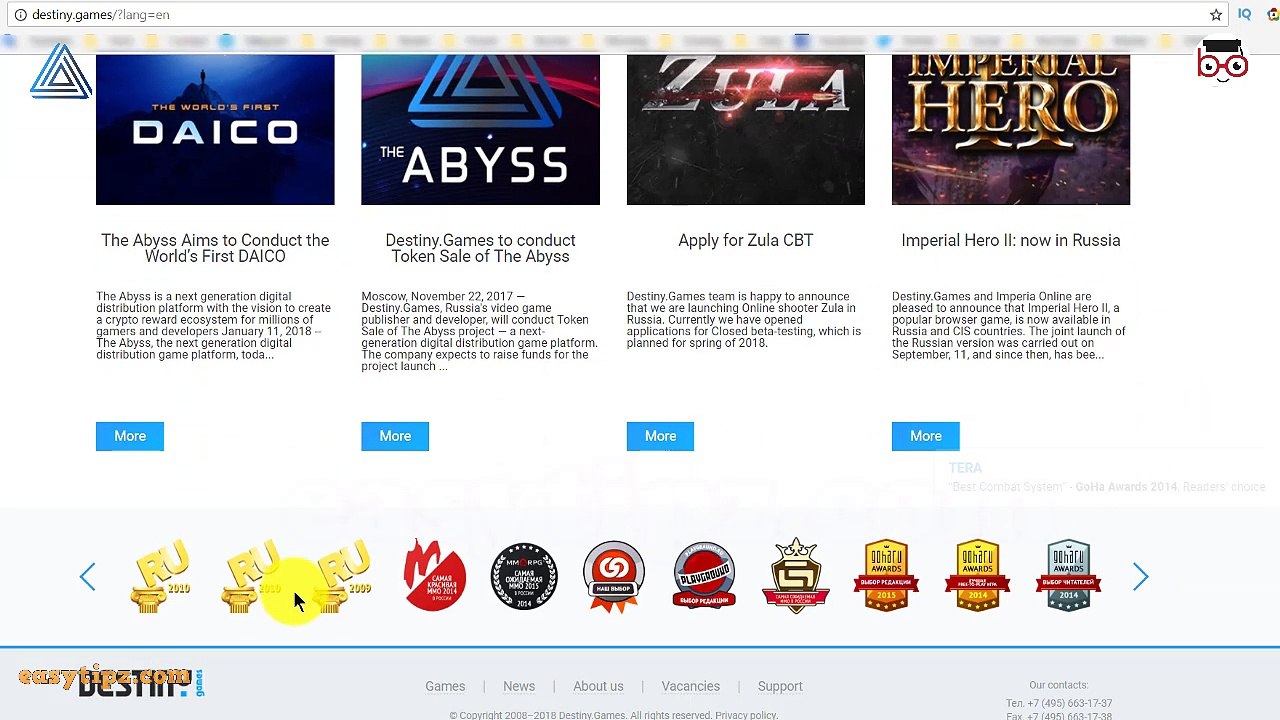Bookmark this page with the star icon
Viewport: 1280px width, 720px height.
click(x=1216, y=15)
